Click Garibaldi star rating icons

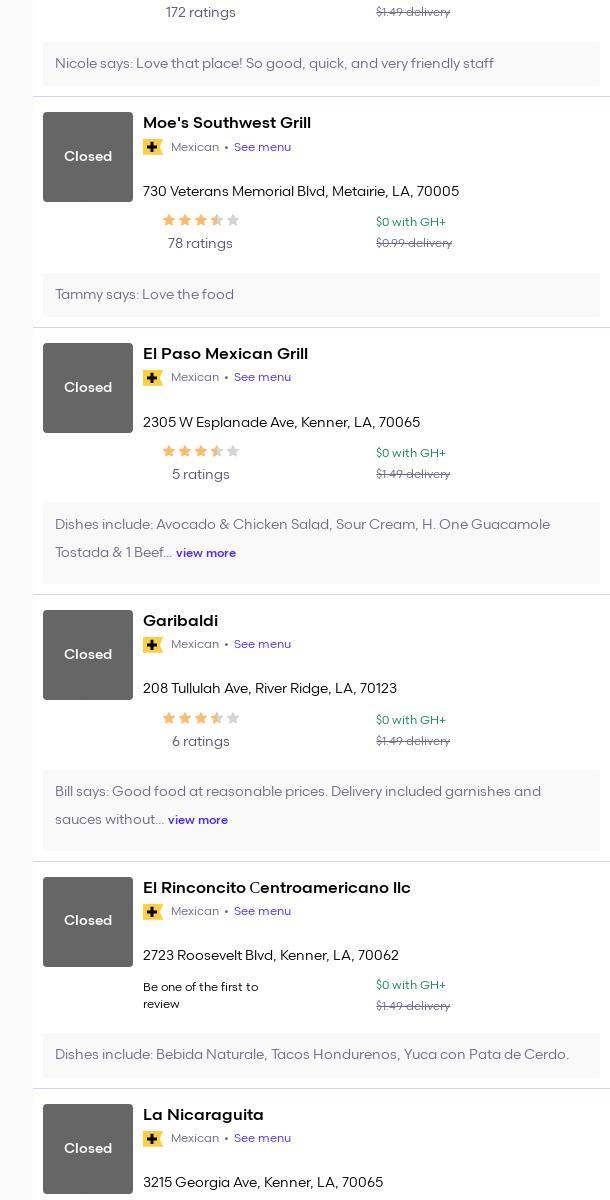tap(200, 719)
